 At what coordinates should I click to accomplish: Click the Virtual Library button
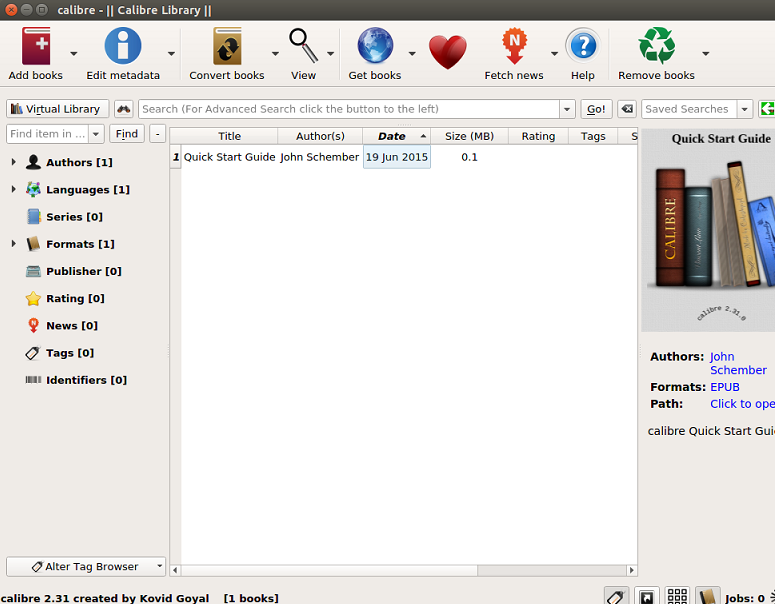pos(58,109)
